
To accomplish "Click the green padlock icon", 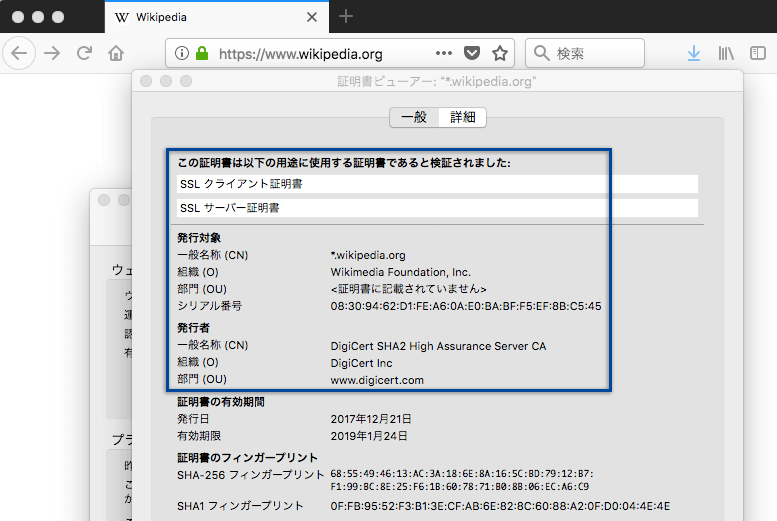I will click(x=202, y=53).
